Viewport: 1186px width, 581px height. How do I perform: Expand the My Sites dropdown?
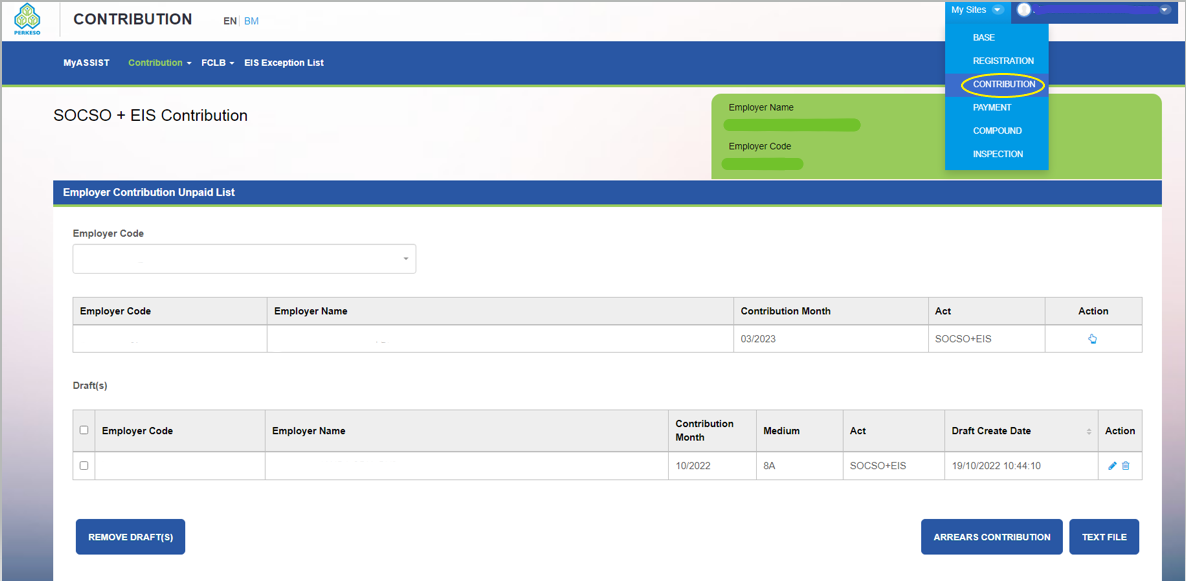pos(977,10)
